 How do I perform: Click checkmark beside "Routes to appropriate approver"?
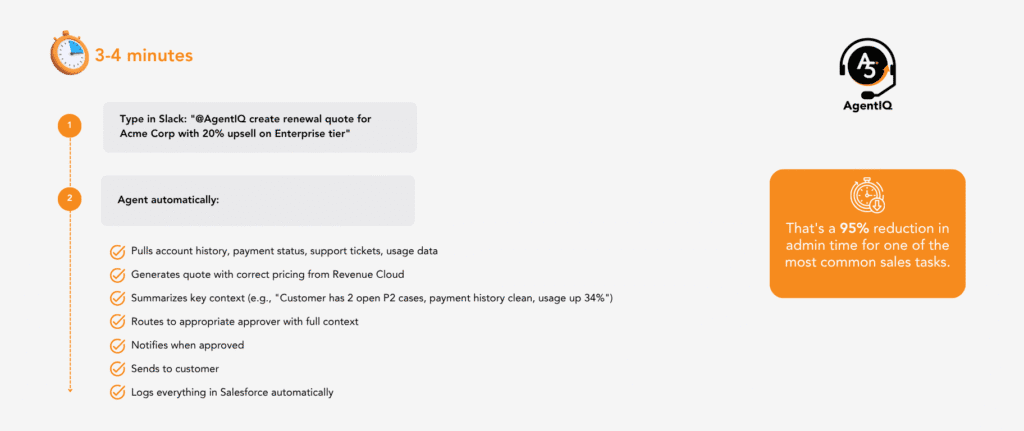pos(117,321)
